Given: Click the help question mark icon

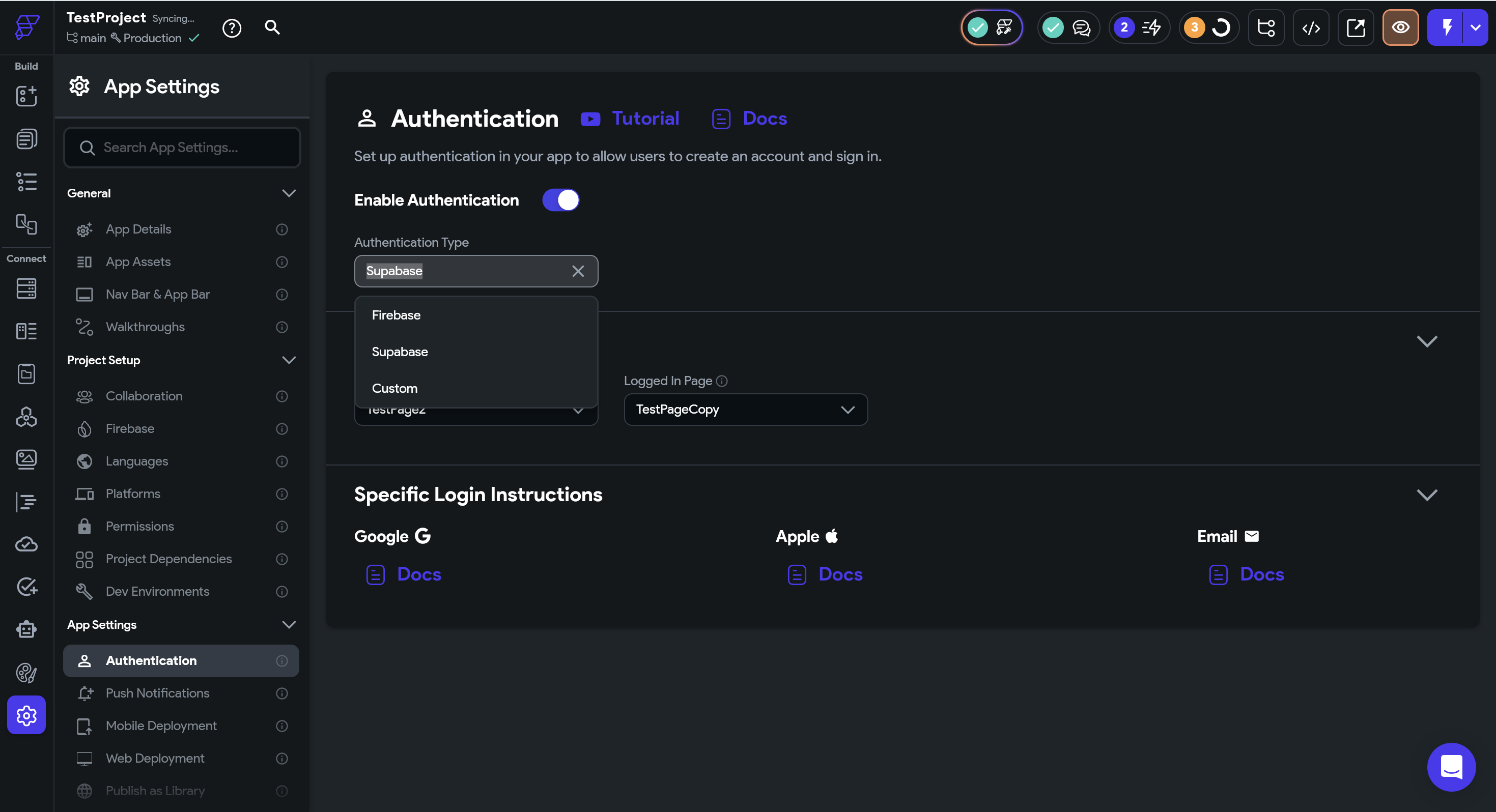Looking at the screenshot, I should [x=232, y=28].
